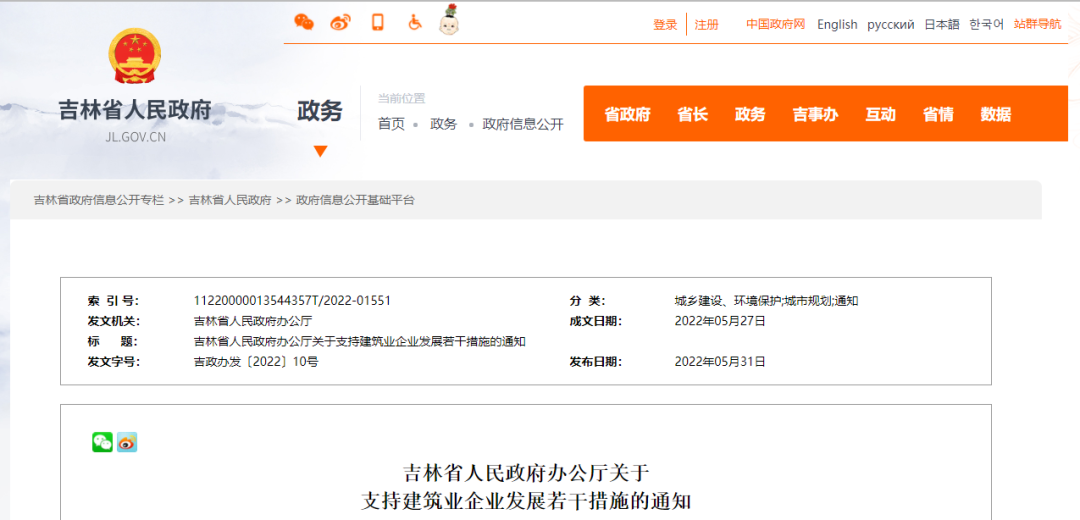Open the 站群导航 site navigation

click(1037, 24)
